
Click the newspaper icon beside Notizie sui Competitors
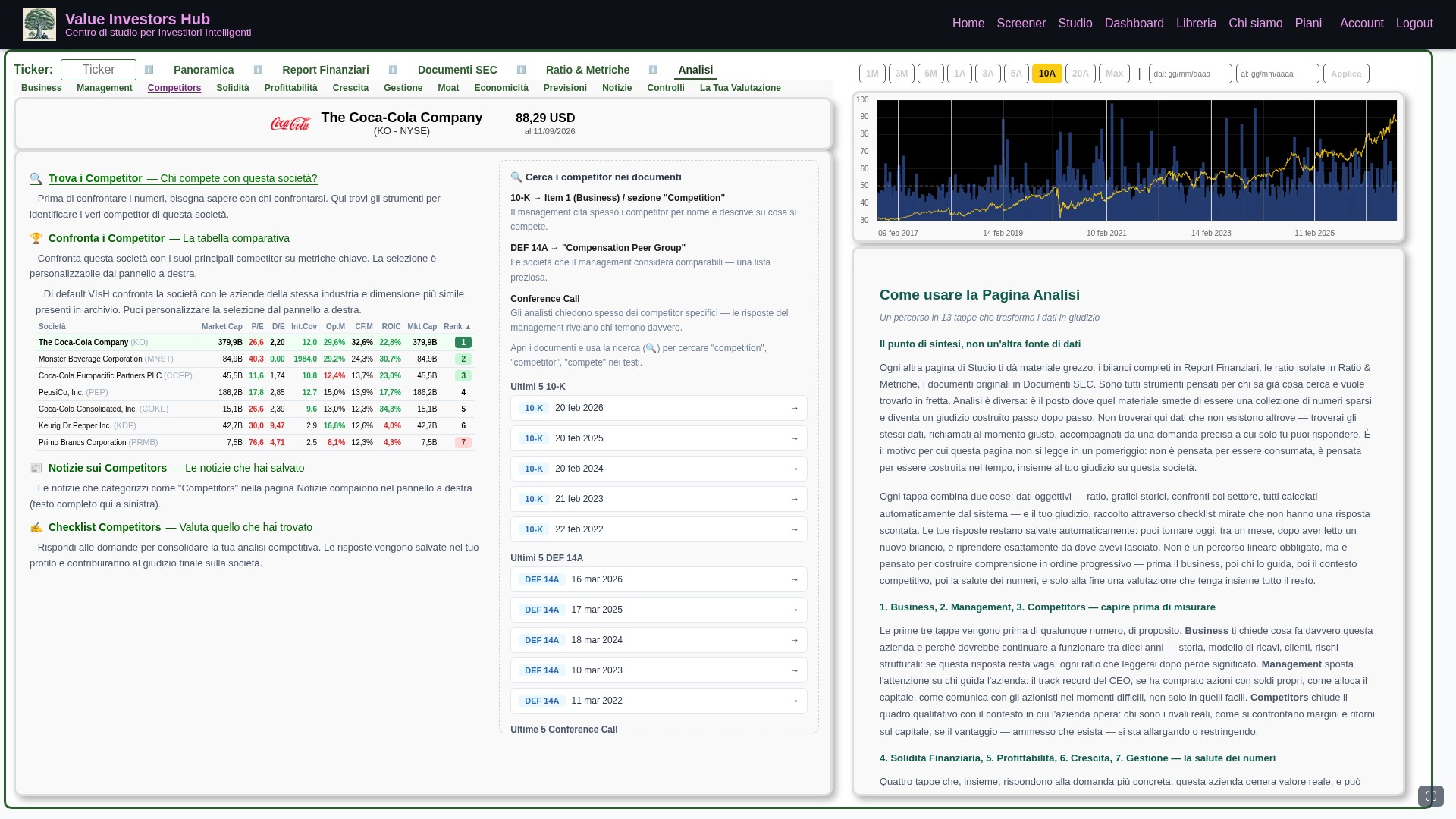coord(36,469)
